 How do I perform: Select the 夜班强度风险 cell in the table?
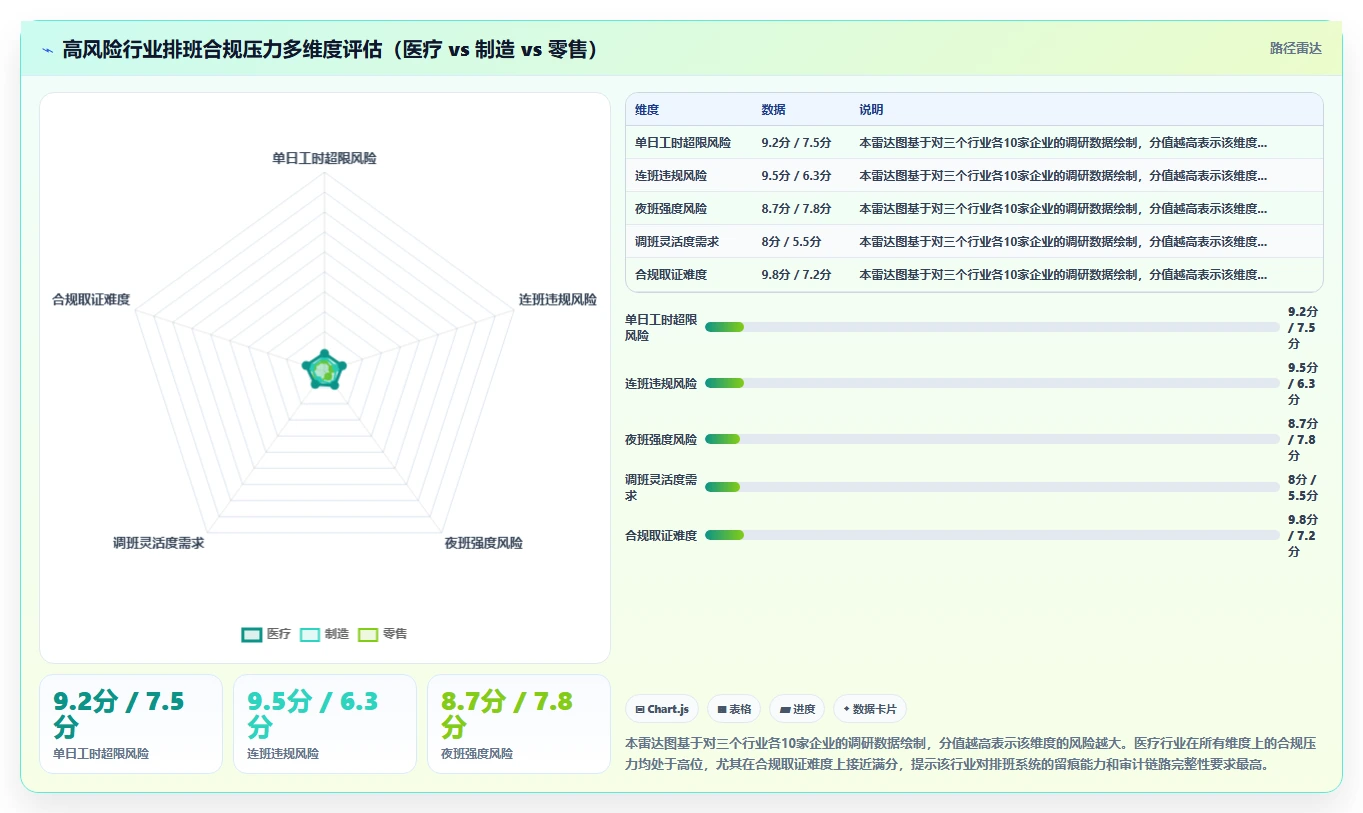coord(671,209)
